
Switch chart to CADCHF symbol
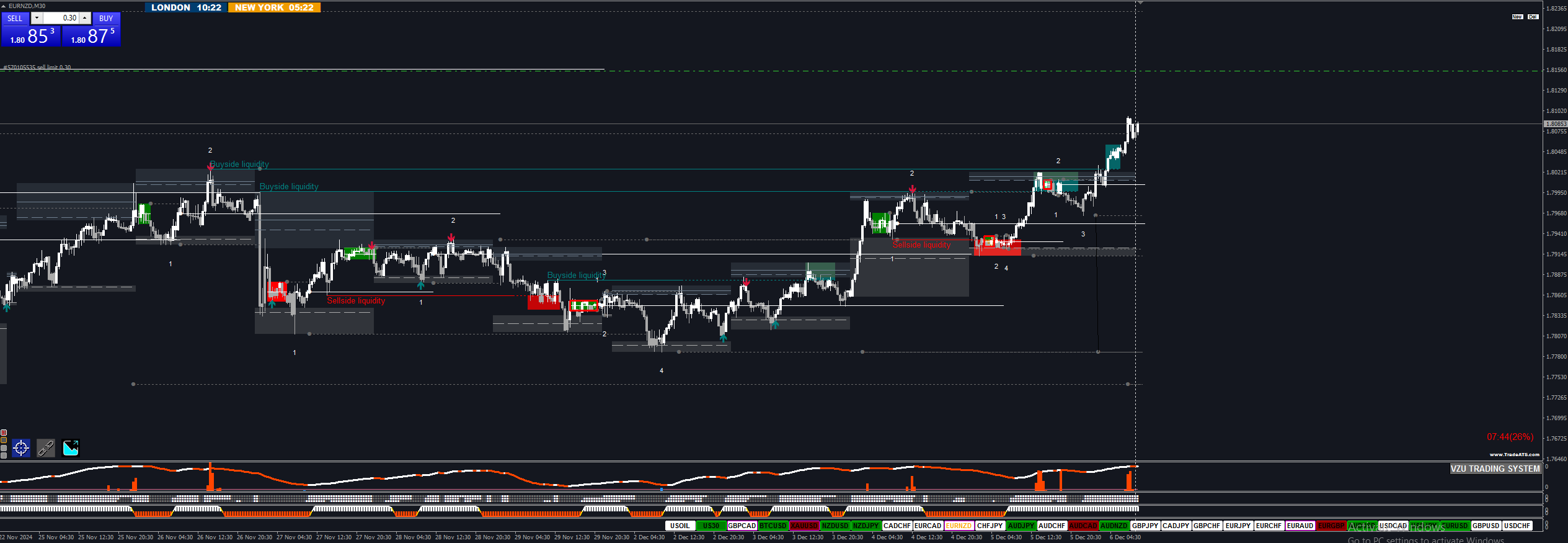897,526
